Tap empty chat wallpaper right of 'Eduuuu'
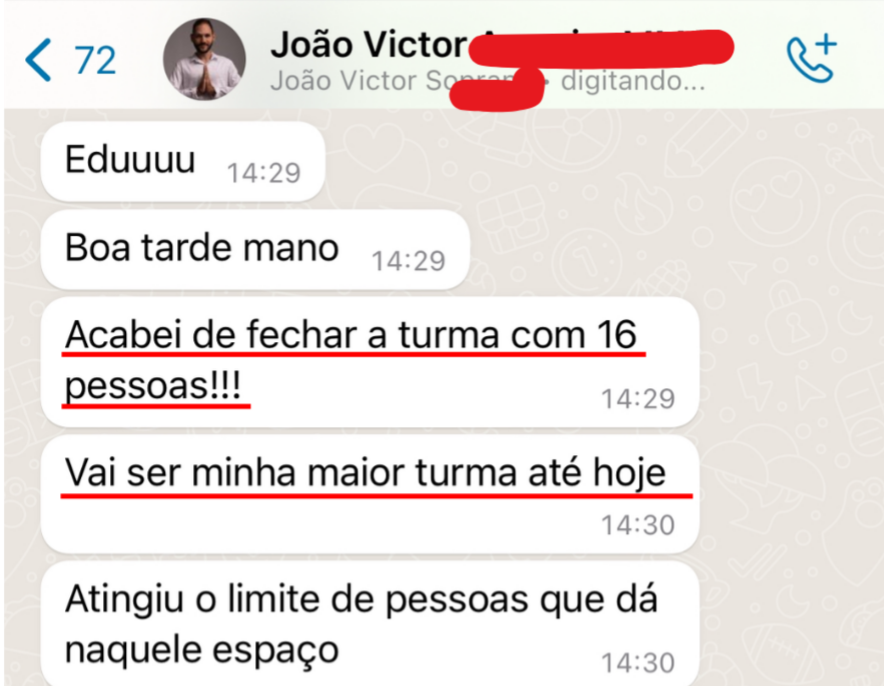 click(564, 161)
